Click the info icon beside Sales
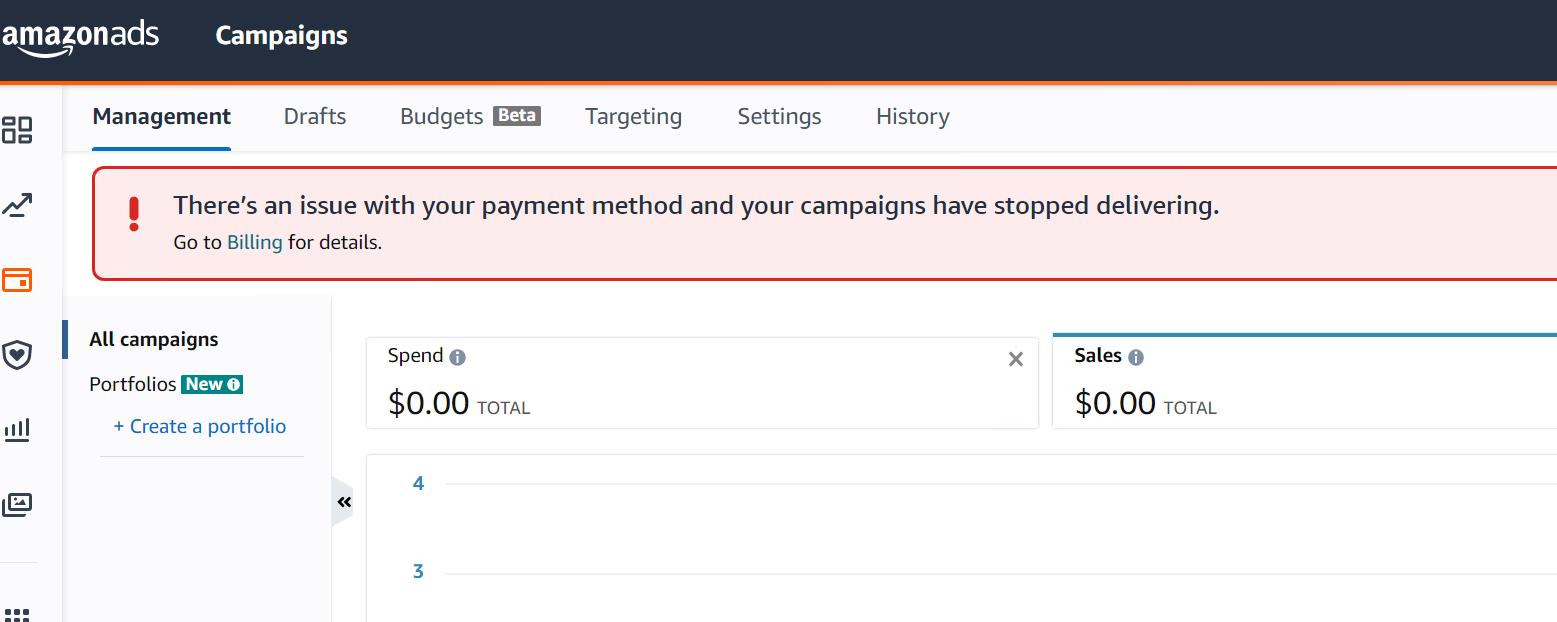Screen dimensions: 1557x622 [1136, 357]
